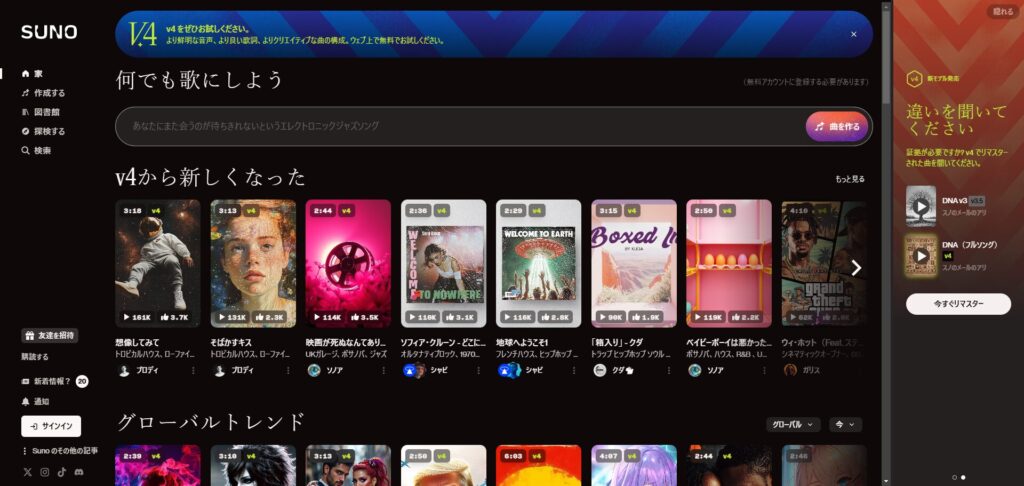This screenshot has height=486, width=1024.
Task: Open 新着情報 what's new with badge 20
Action: [54, 381]
